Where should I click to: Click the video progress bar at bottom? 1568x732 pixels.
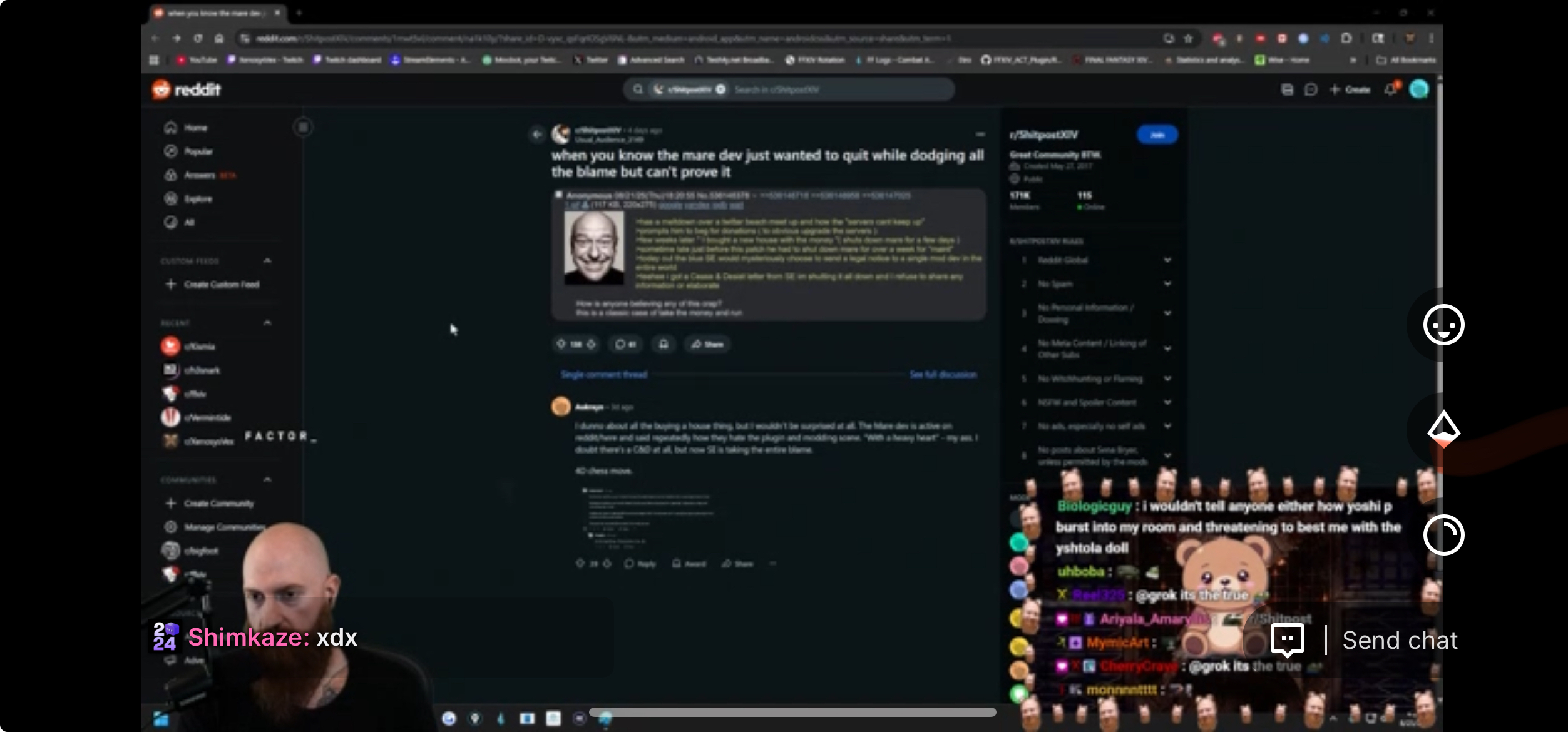792,712
